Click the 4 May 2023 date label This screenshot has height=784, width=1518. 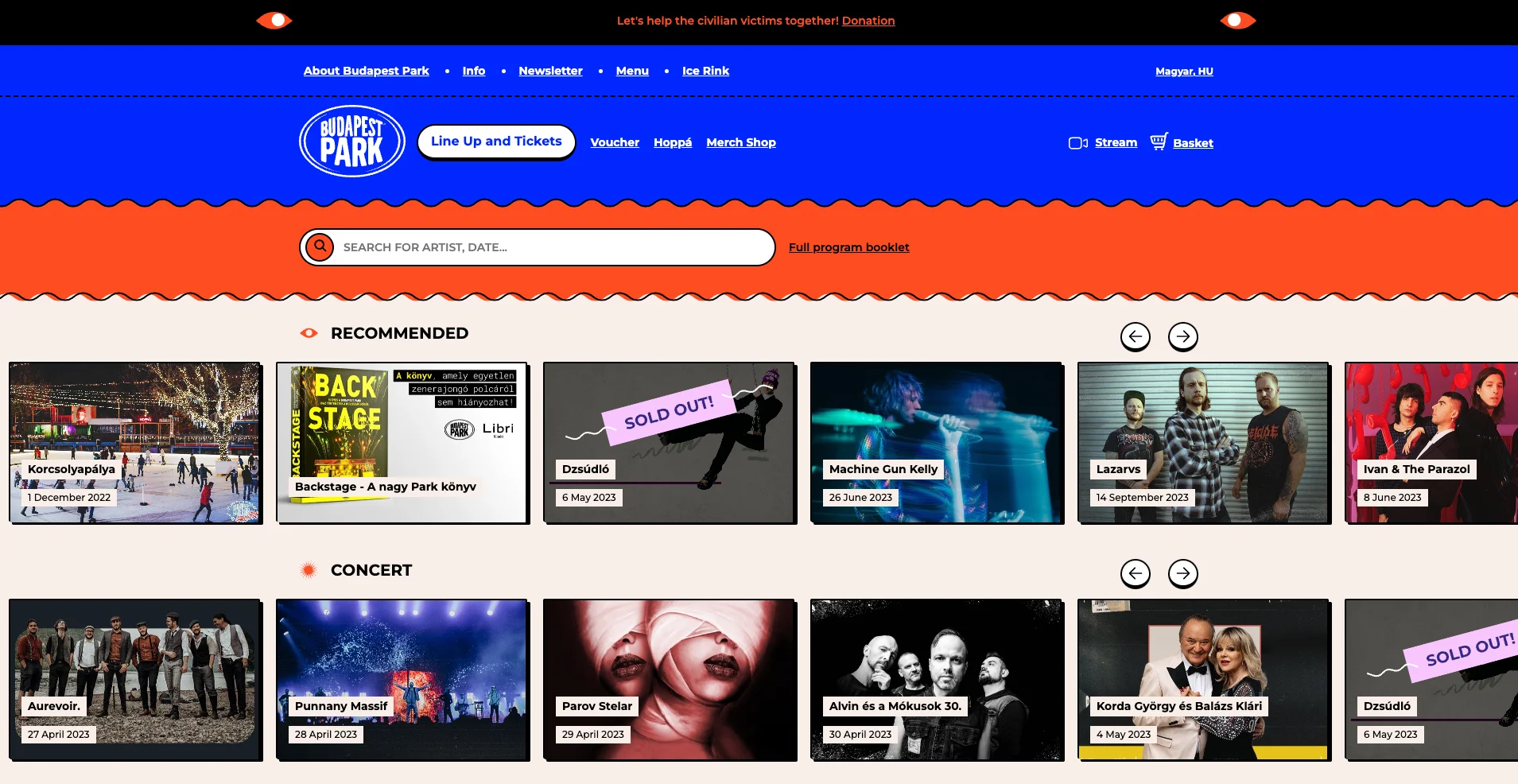click(1124, 735)
